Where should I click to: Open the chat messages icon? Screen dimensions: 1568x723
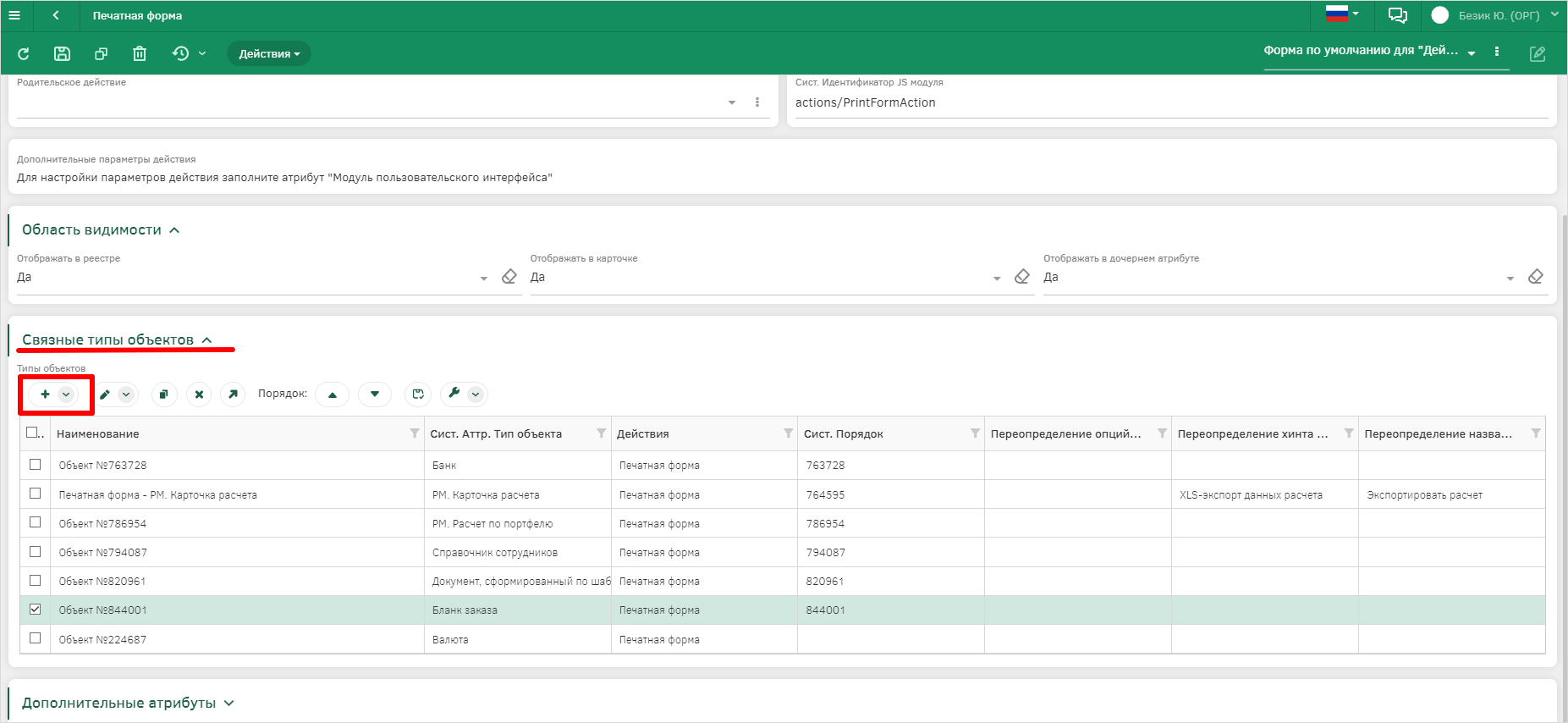1398,15
